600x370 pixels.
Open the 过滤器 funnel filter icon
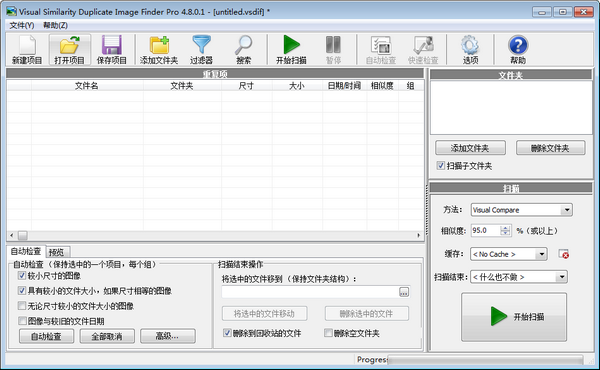pos(201,49)
